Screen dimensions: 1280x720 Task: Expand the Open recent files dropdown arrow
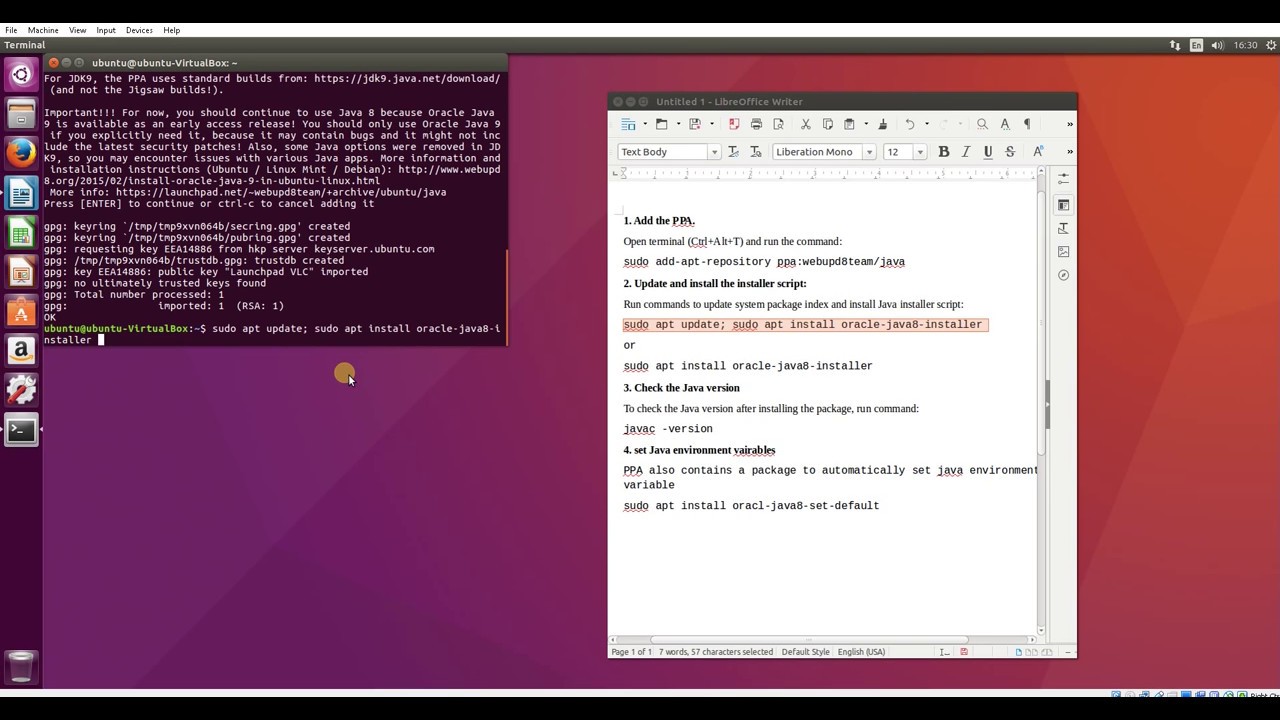[677, 124]
